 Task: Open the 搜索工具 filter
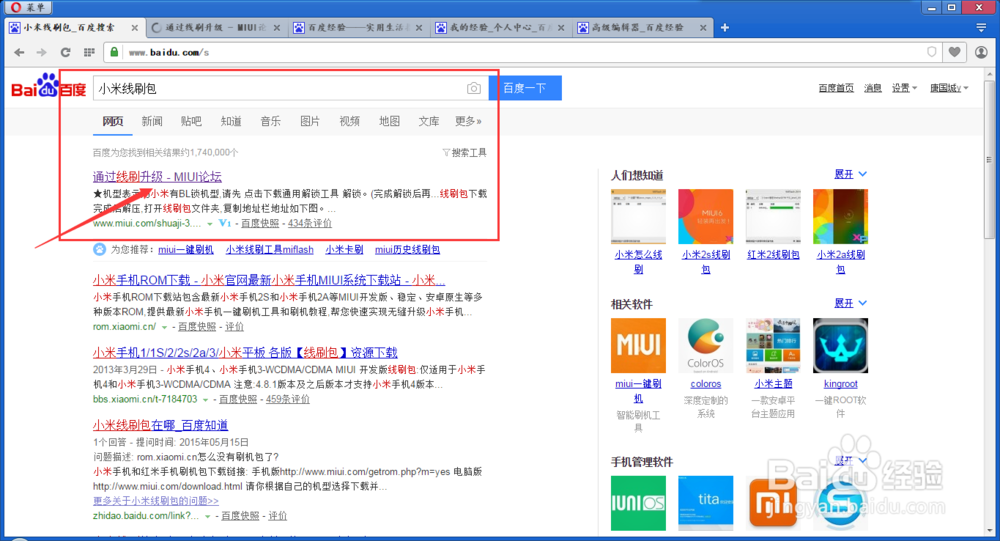coord(464,152)
